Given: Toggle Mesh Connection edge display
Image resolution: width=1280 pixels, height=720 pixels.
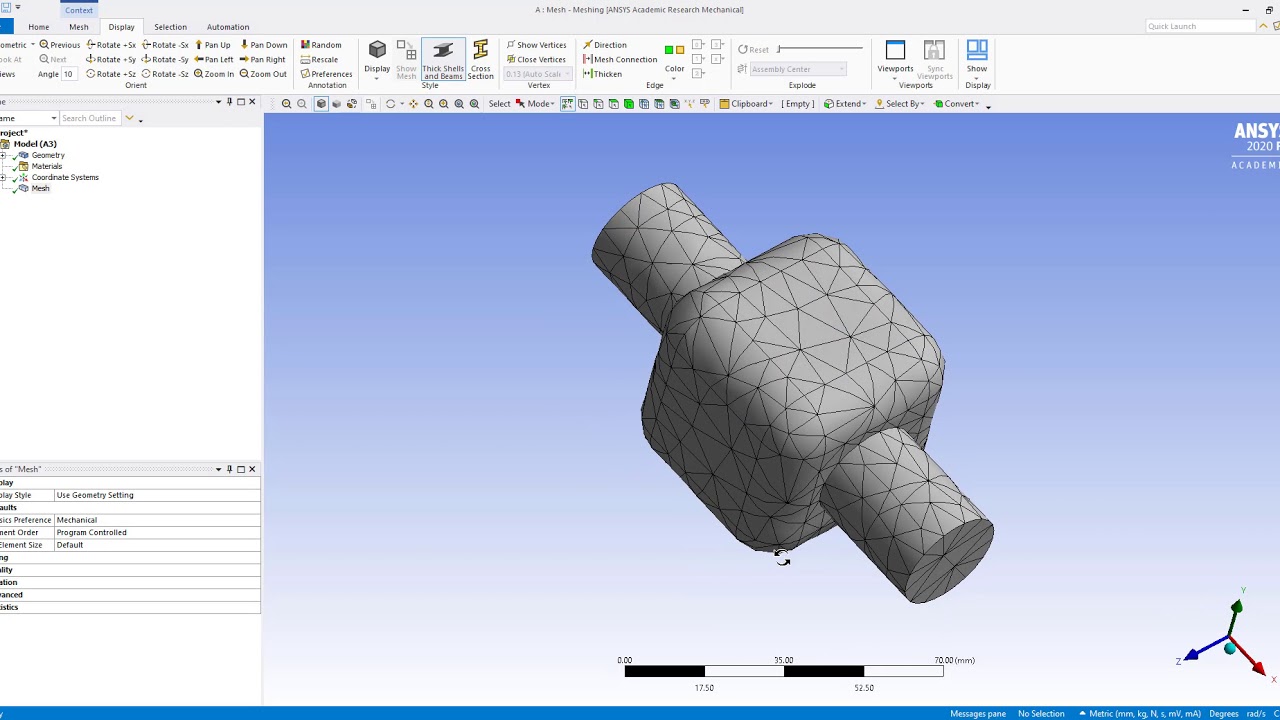Looking at the screenshot, I should [x=620, y=59].
